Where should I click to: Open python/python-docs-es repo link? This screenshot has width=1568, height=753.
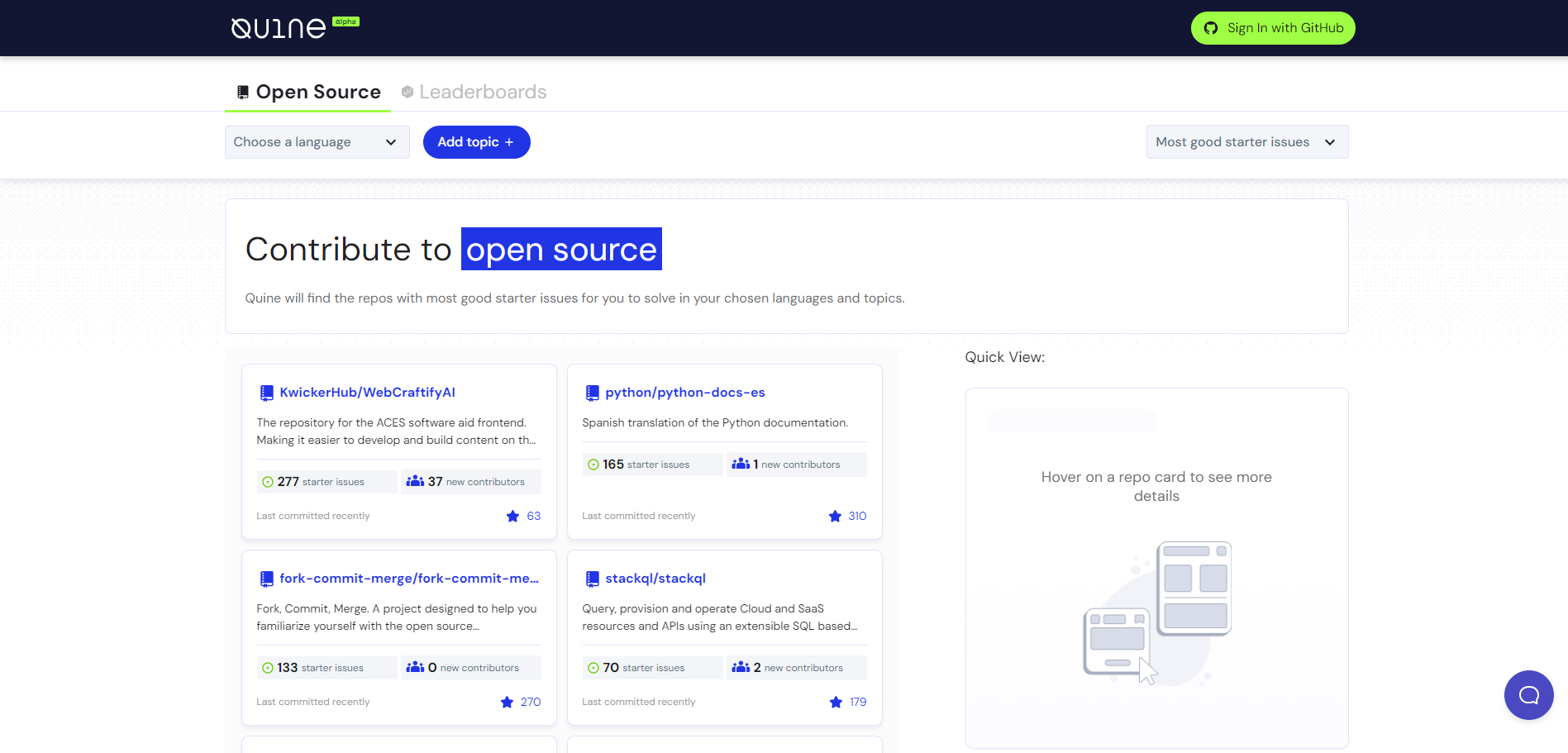click(685, 393)
